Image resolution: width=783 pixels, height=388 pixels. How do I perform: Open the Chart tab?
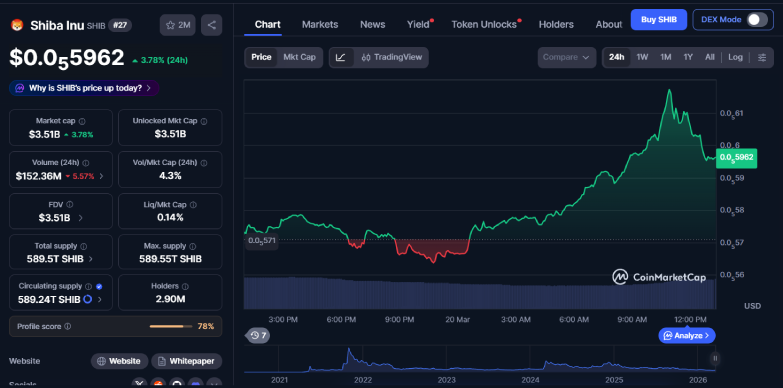point(268,24)
